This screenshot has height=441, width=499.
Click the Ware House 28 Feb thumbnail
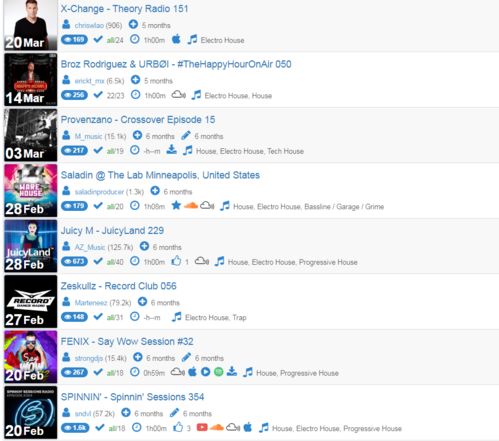pos(31,191)
